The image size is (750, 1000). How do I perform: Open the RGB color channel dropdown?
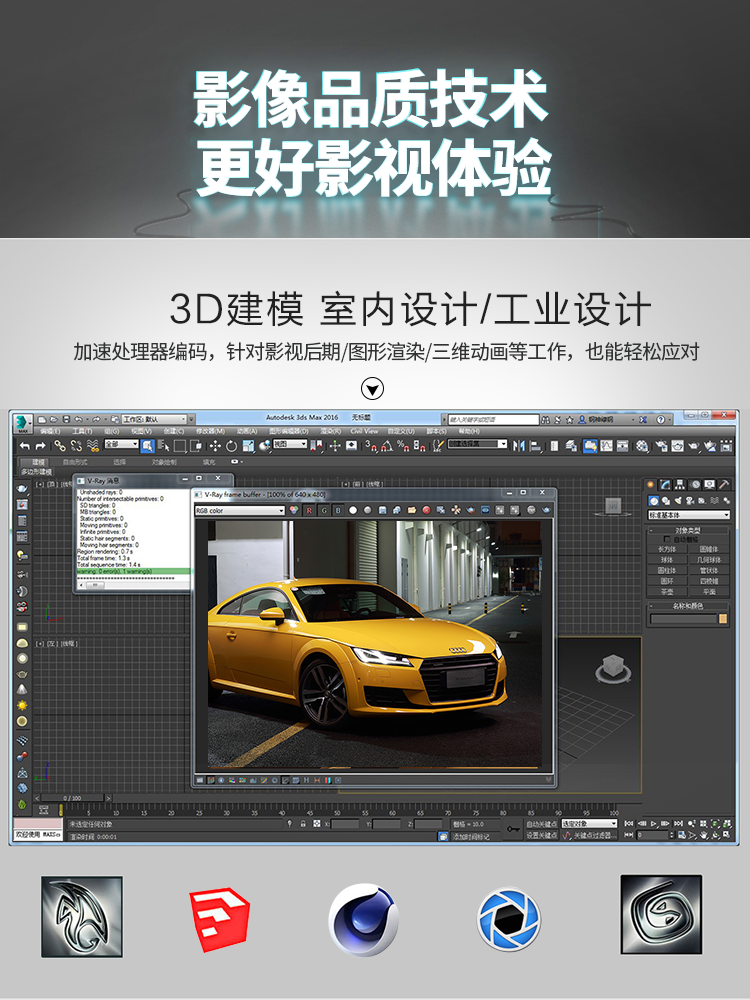pyautogui.click(x=240, y=510)
